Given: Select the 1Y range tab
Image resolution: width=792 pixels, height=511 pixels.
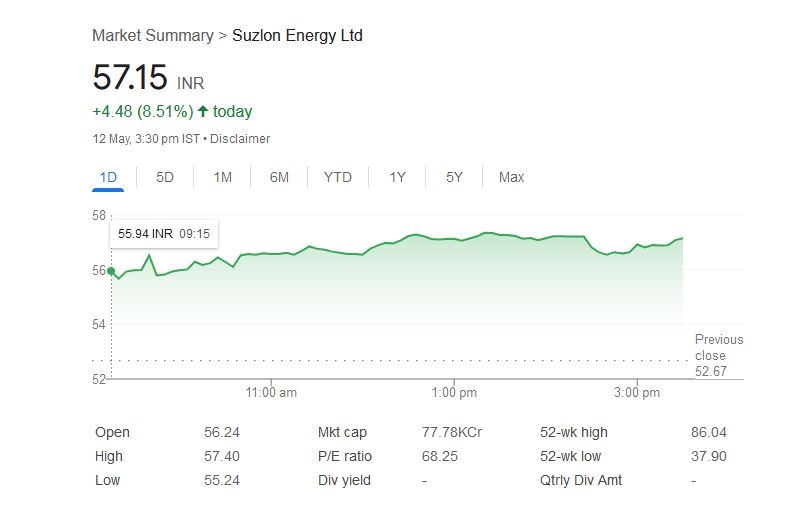Looking at the screenshot, I should click(x=398, y=178).
